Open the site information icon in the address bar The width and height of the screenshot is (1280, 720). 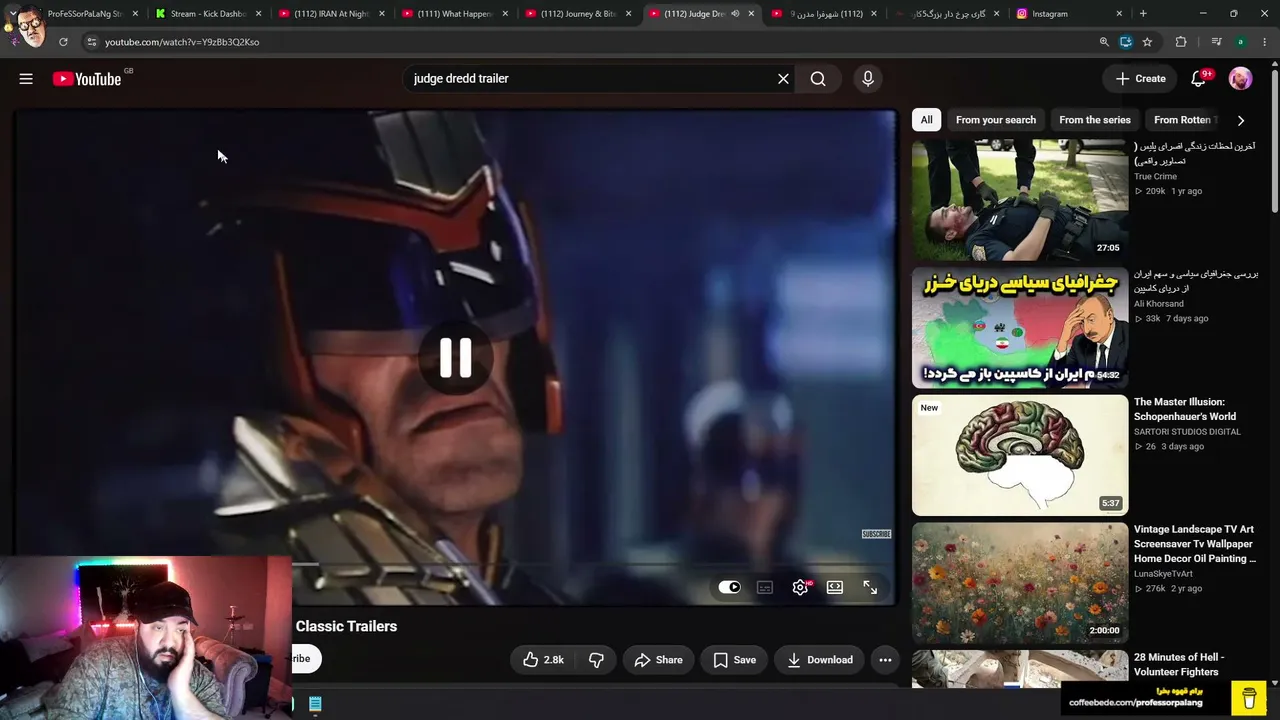(x=91, y=42)
